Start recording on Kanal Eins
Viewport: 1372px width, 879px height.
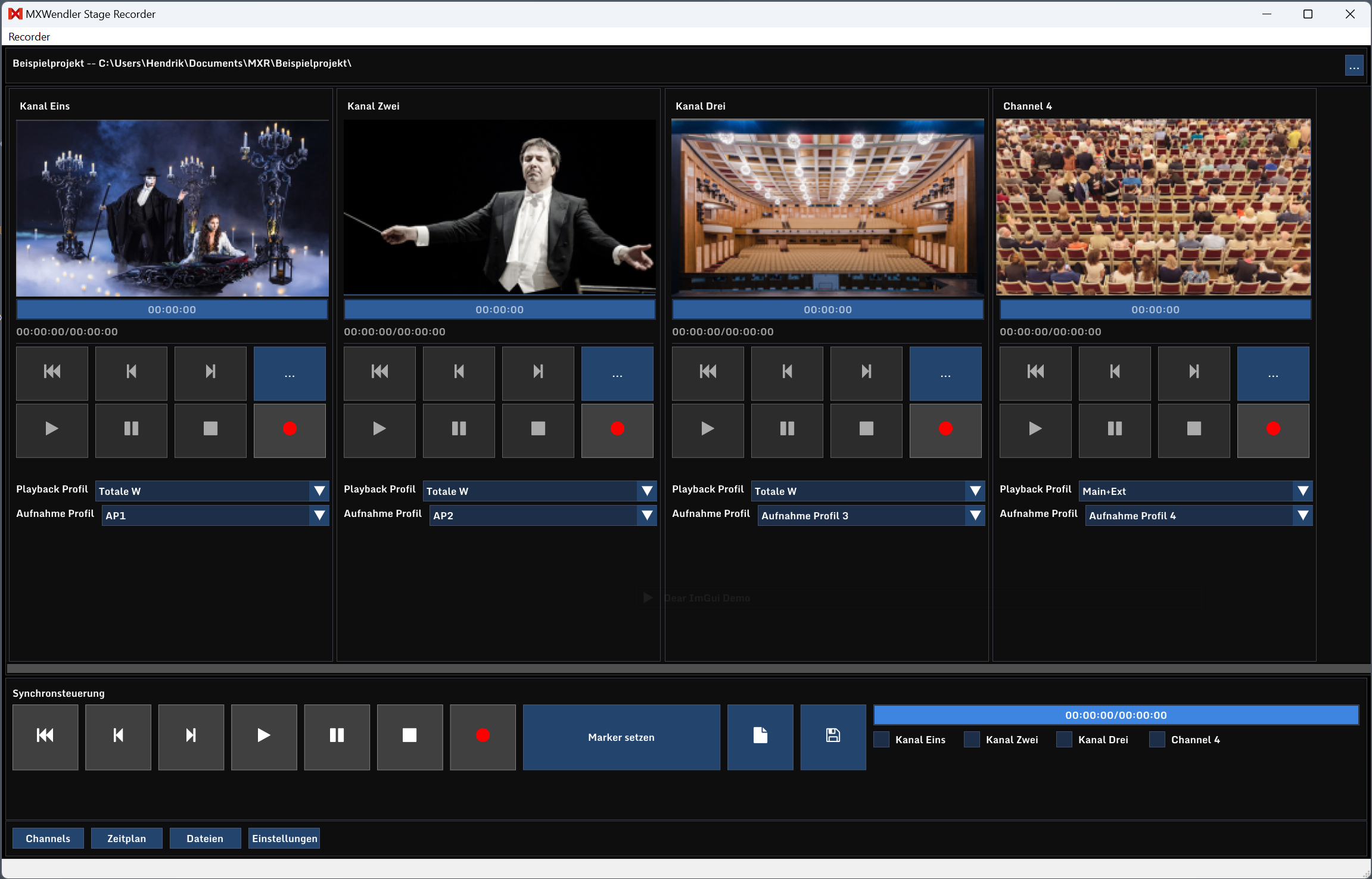pyautogui.click(x=290, y=428)
